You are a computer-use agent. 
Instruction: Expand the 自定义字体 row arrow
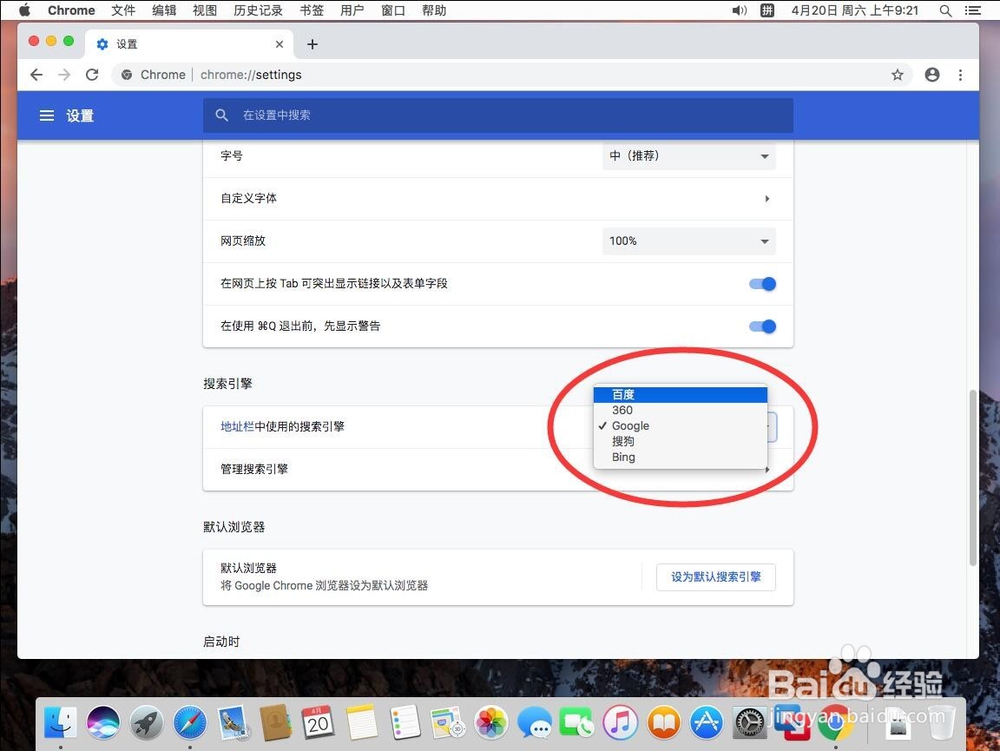point(767,198)
